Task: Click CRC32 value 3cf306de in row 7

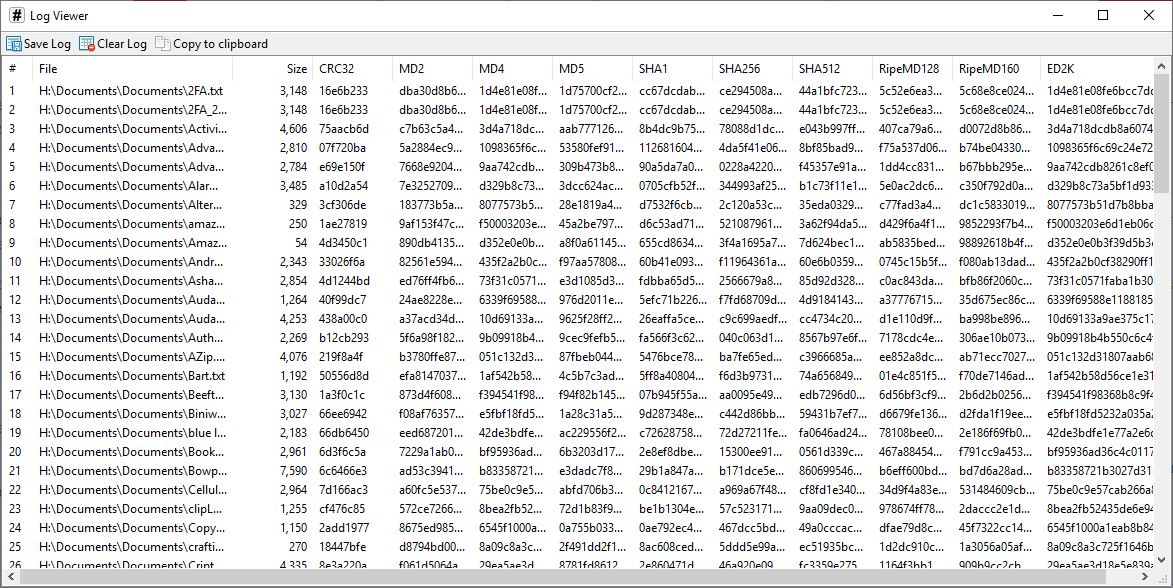Action: click(343, 205)
